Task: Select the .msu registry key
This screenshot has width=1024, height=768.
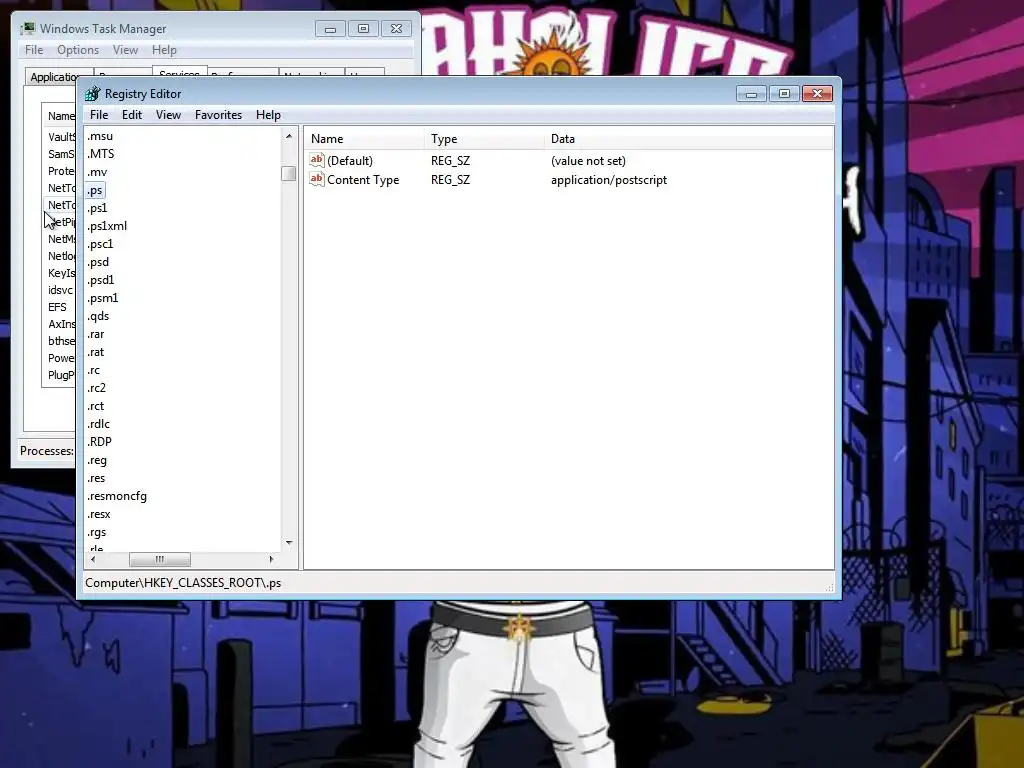Action: [x=100, y=136]
